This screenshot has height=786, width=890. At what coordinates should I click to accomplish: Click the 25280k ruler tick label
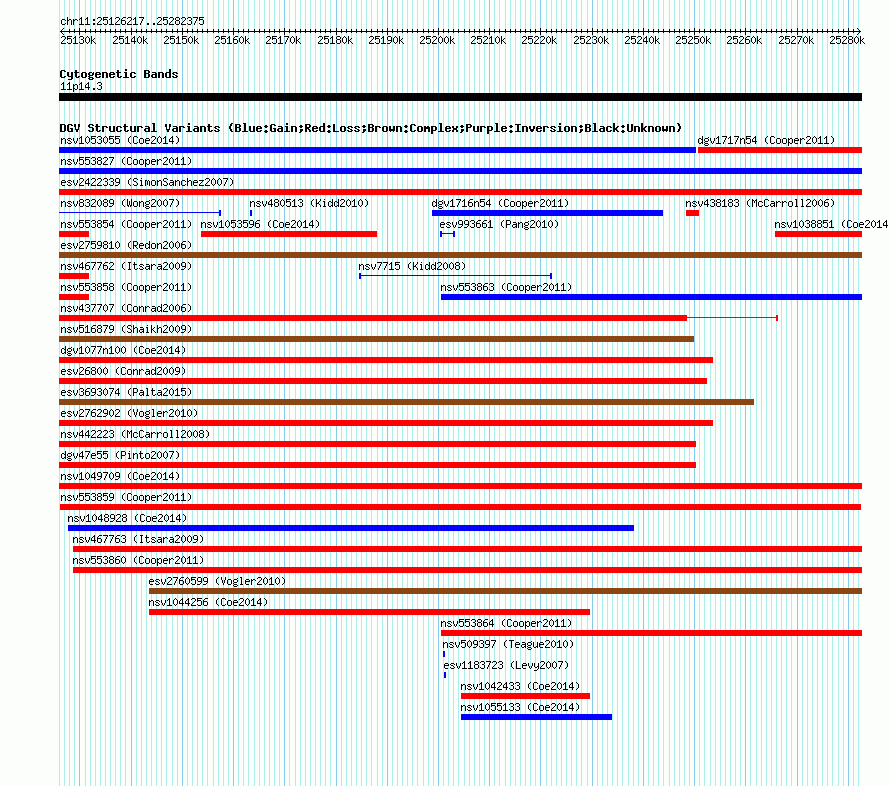pos(847,40)
